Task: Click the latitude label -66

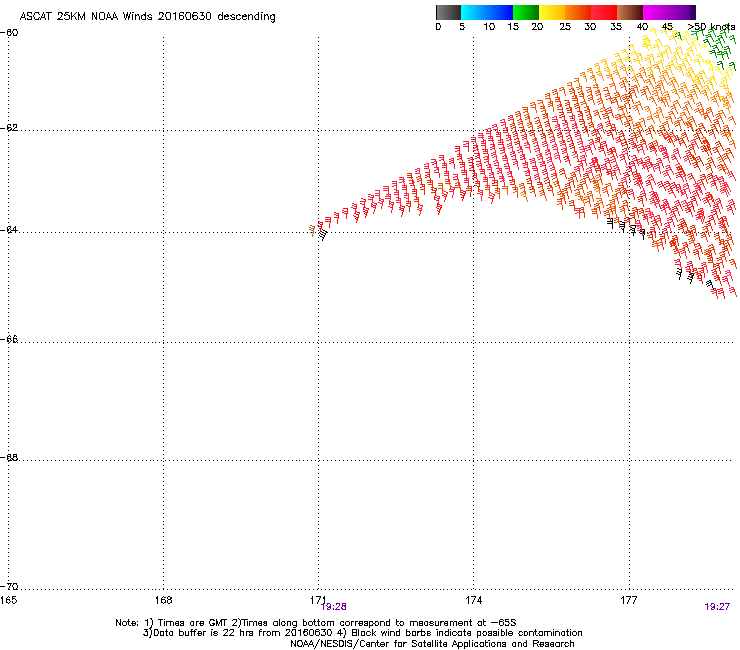Action: tap(9, 339)
